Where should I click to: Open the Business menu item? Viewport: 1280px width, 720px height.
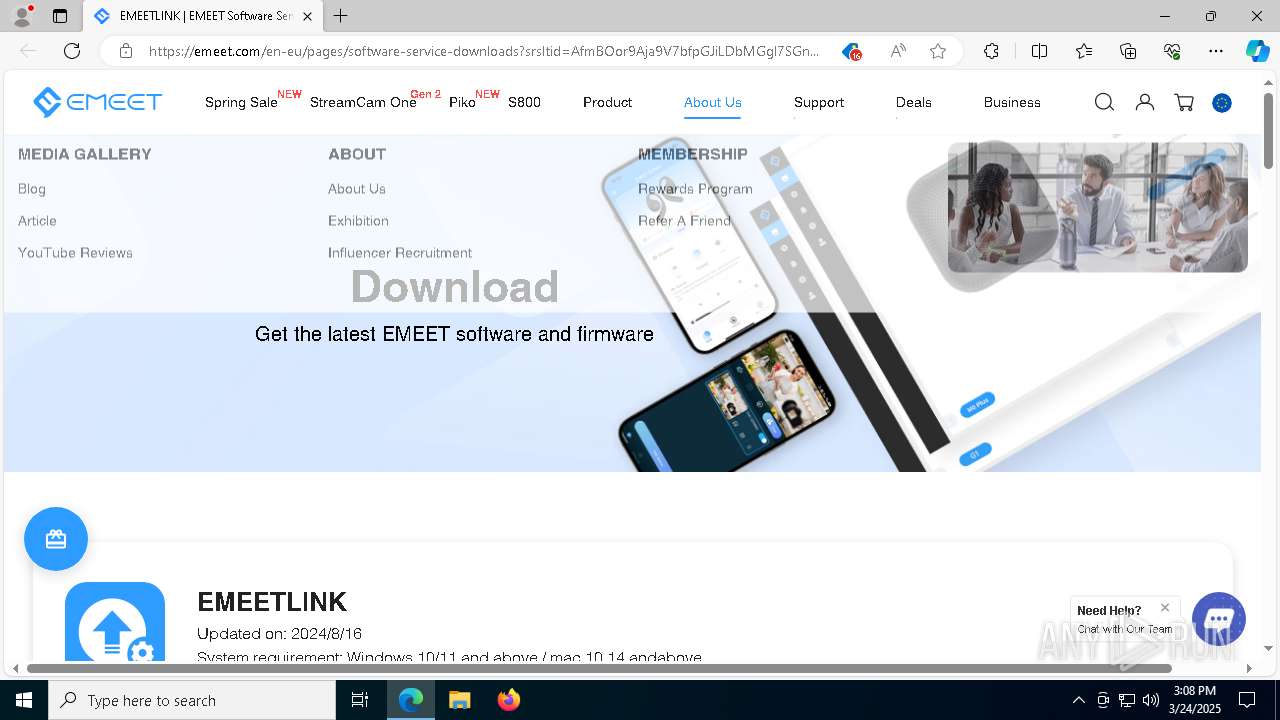pos(1012,102)
